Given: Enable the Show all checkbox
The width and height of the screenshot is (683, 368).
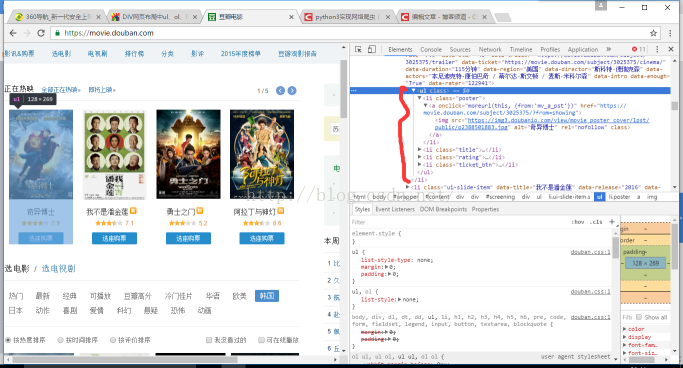Looking at the screenshot, I should click(639, 317).
